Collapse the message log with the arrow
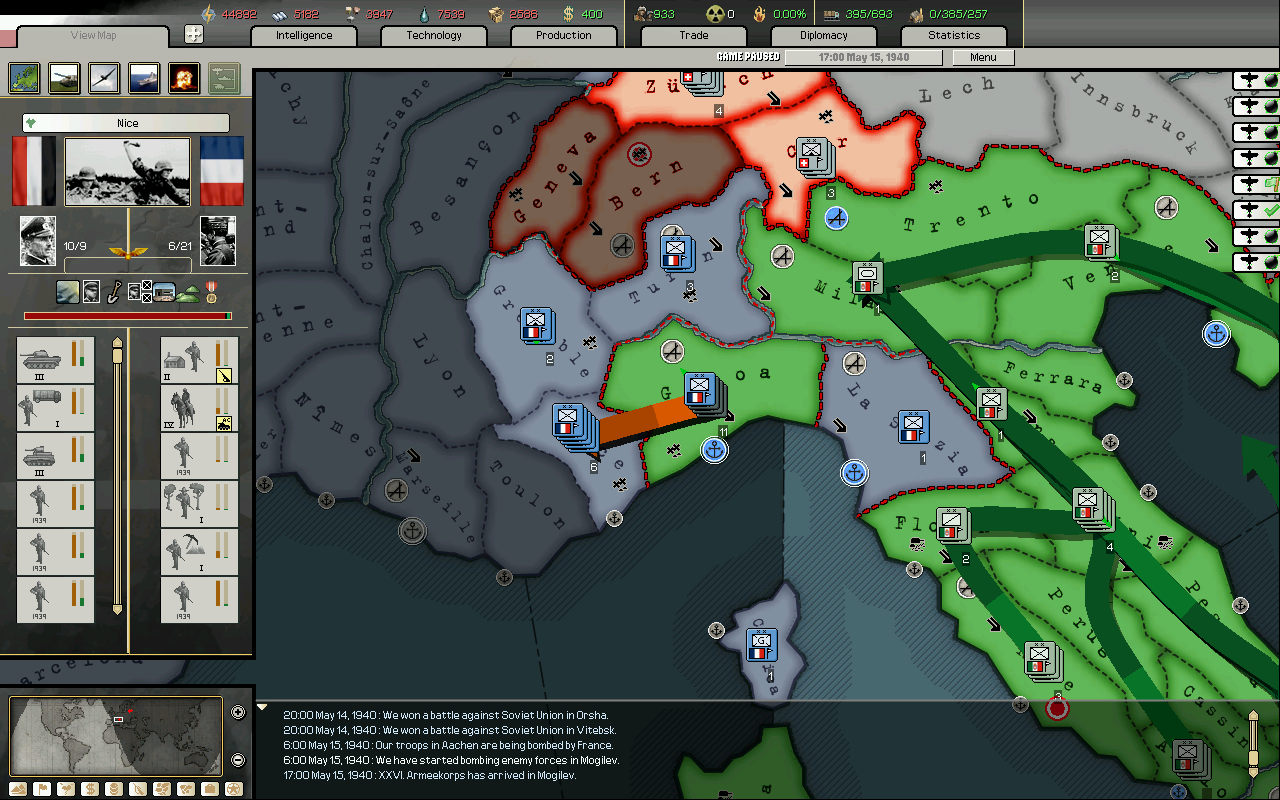This screenshot has height=800, width=1280. 262,708
